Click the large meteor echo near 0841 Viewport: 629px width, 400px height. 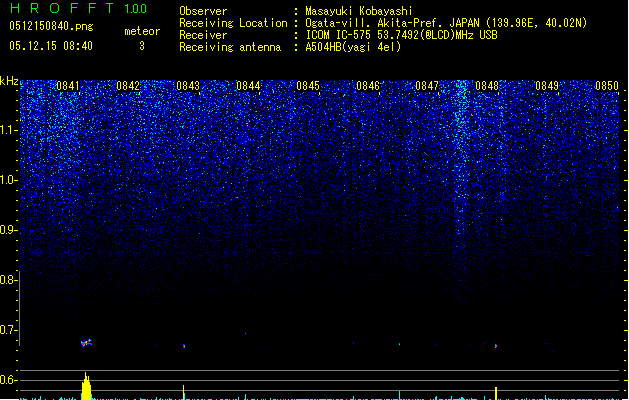(x=86, y=342)
